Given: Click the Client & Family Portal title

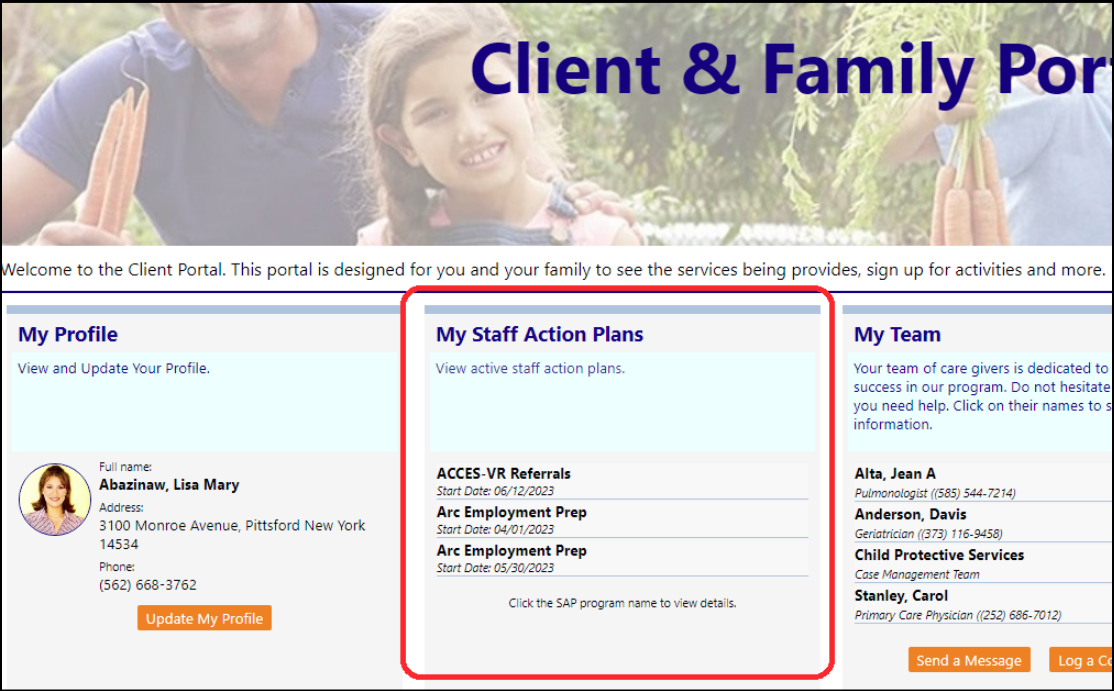Looking at the screenshot, I should (x=791, y=69).
